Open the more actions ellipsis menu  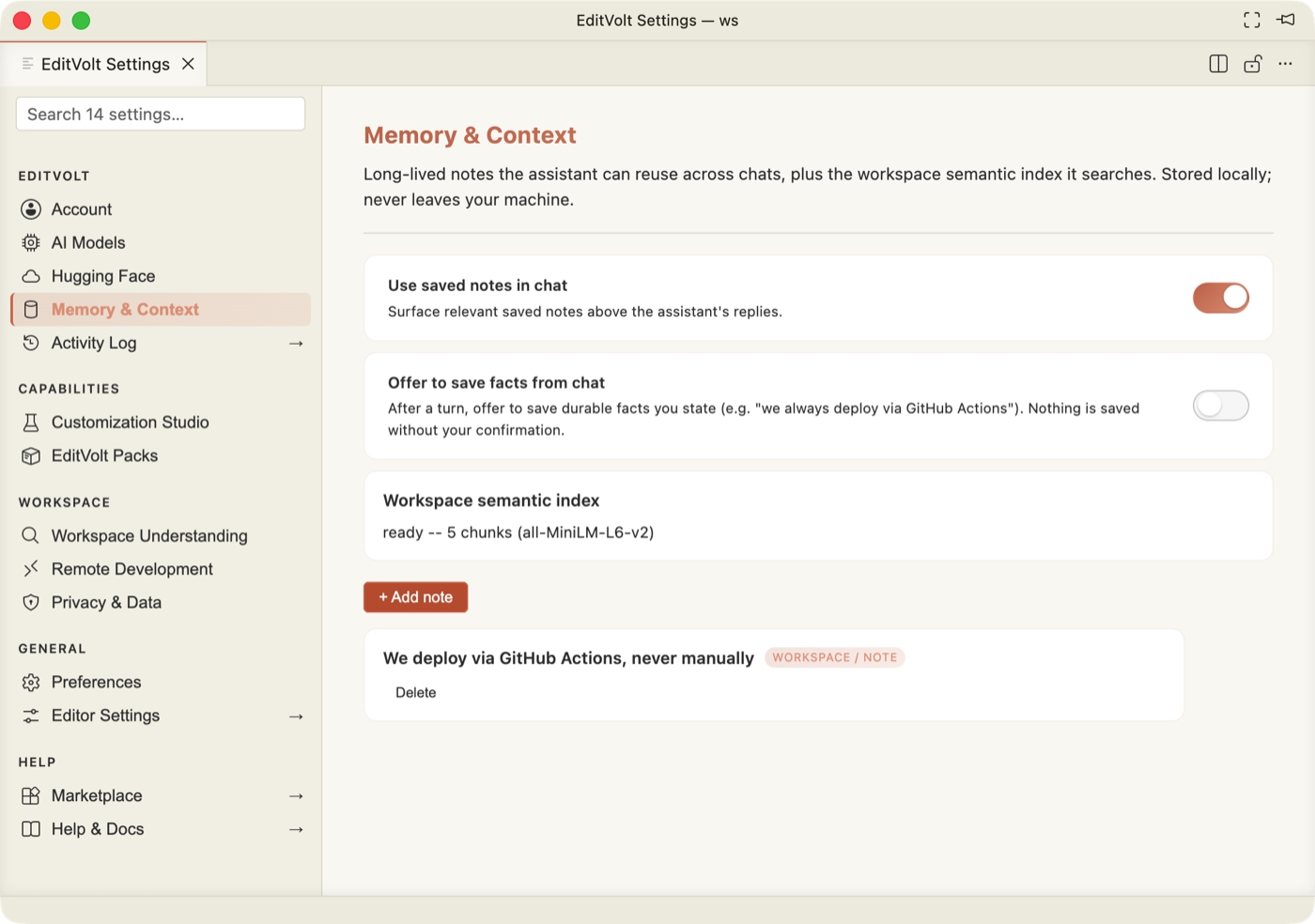(x=1285, y=64)
